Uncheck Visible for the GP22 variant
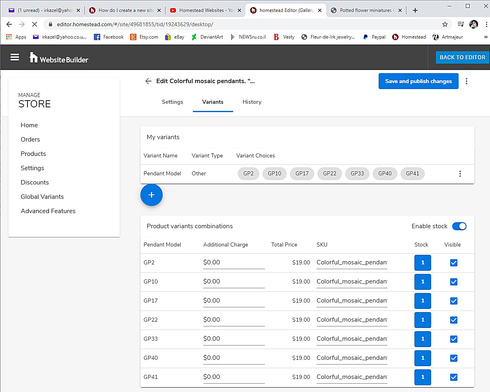The width and height of the screenshot is (490, 392). coord(453,320)
